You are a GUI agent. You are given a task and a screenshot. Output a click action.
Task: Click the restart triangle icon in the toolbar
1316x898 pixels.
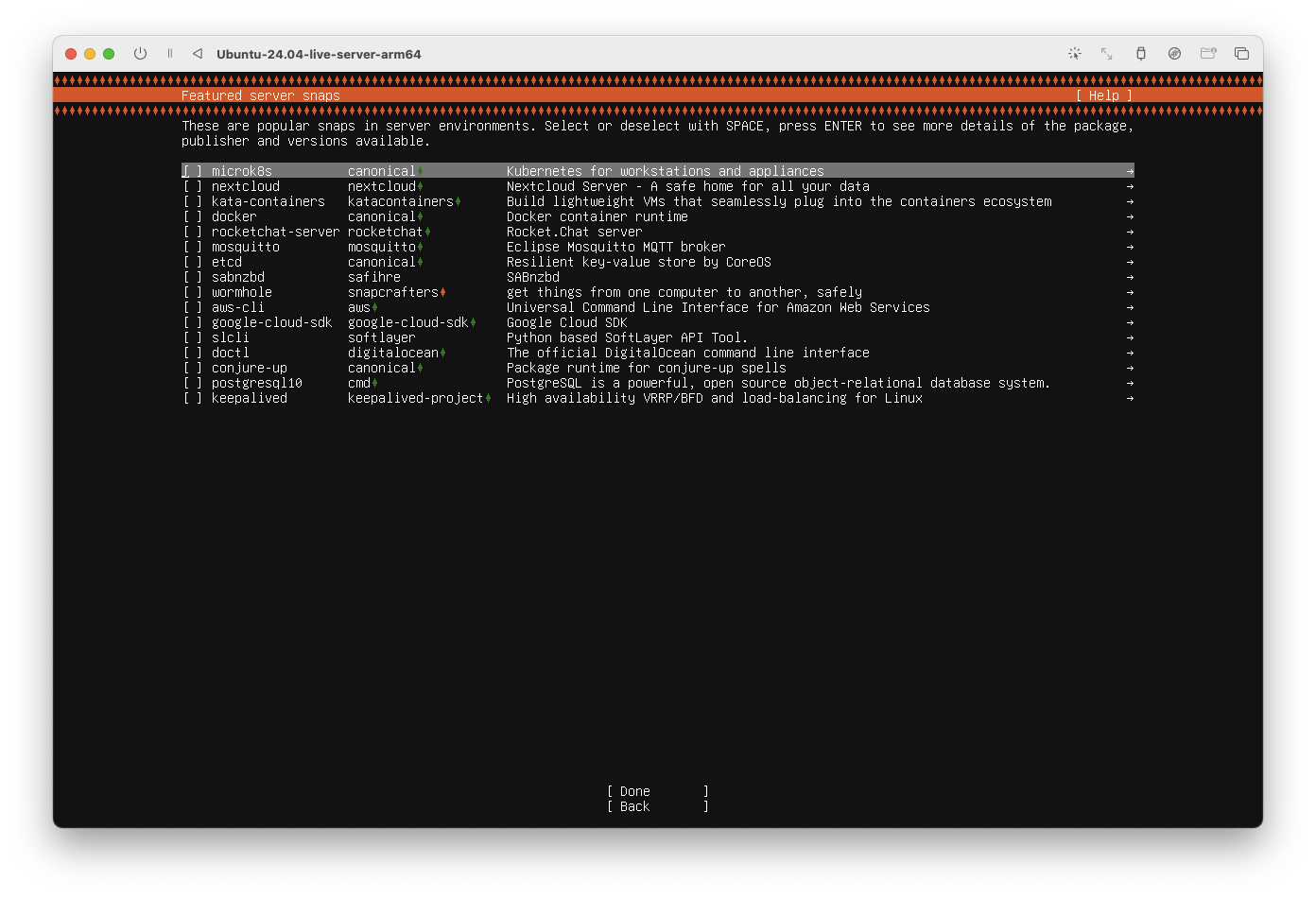click(x=198, y=54)
